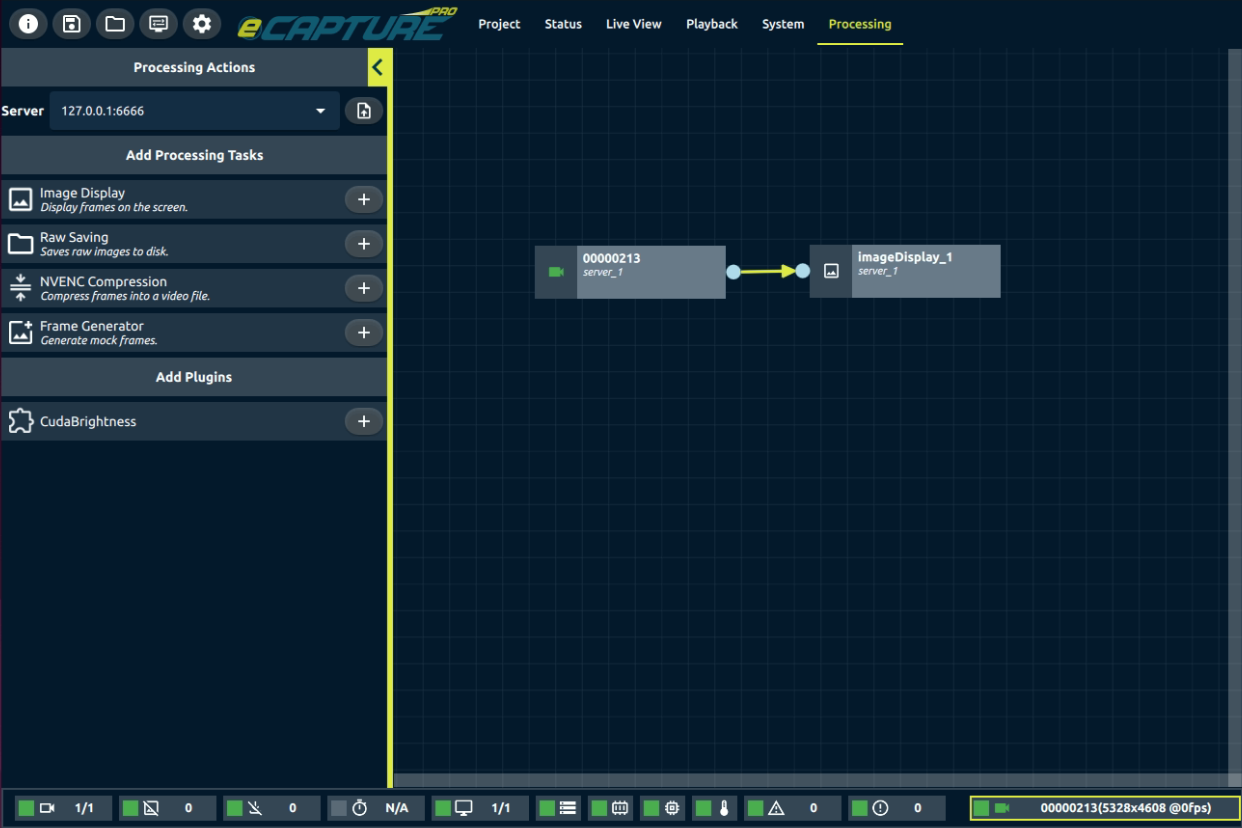The image size is (1242, 828).
Task: Open the Playback tab
Action: tap(711, 24)
